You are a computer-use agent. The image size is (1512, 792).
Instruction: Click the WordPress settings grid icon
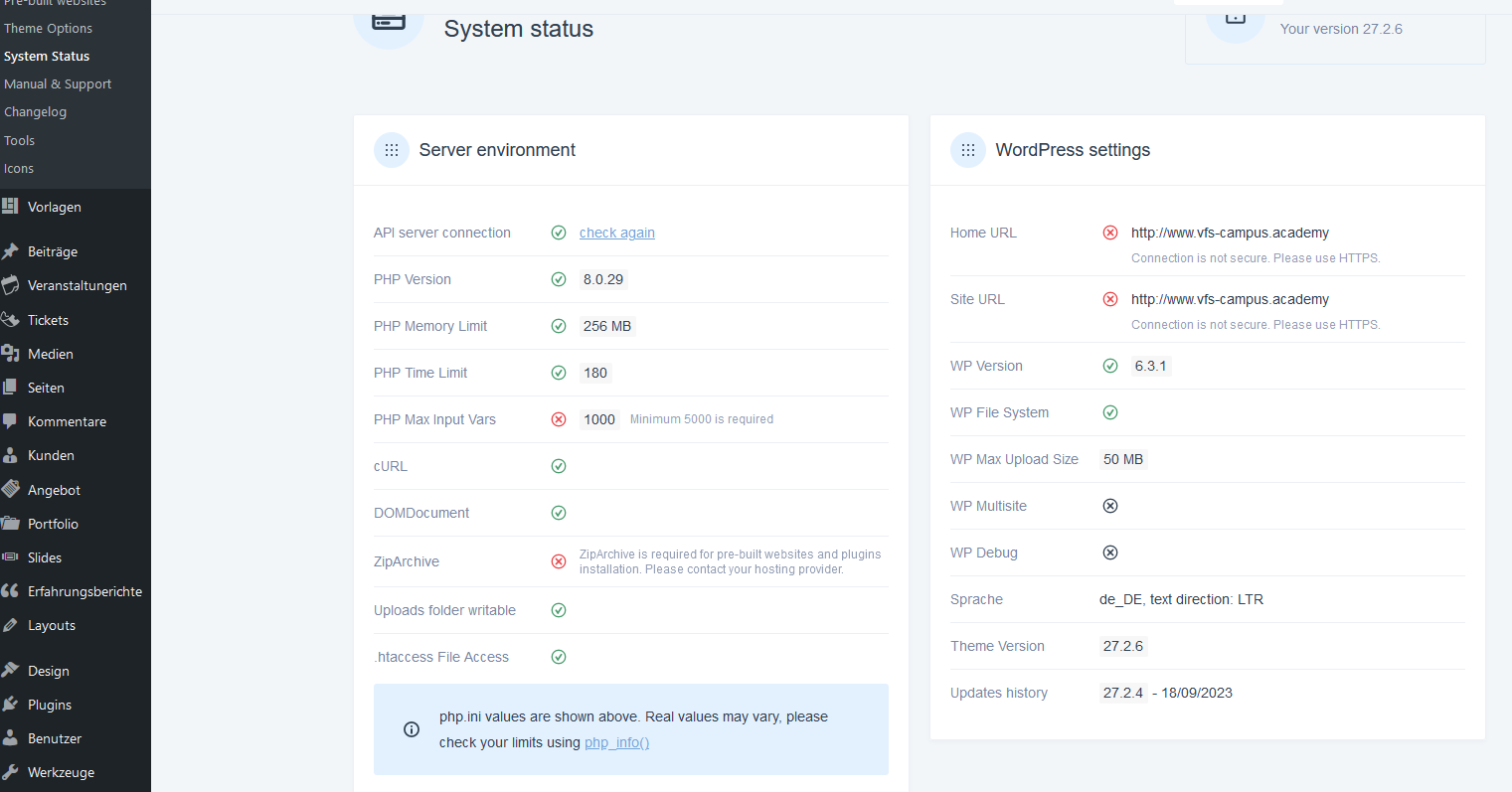point(968,150)
